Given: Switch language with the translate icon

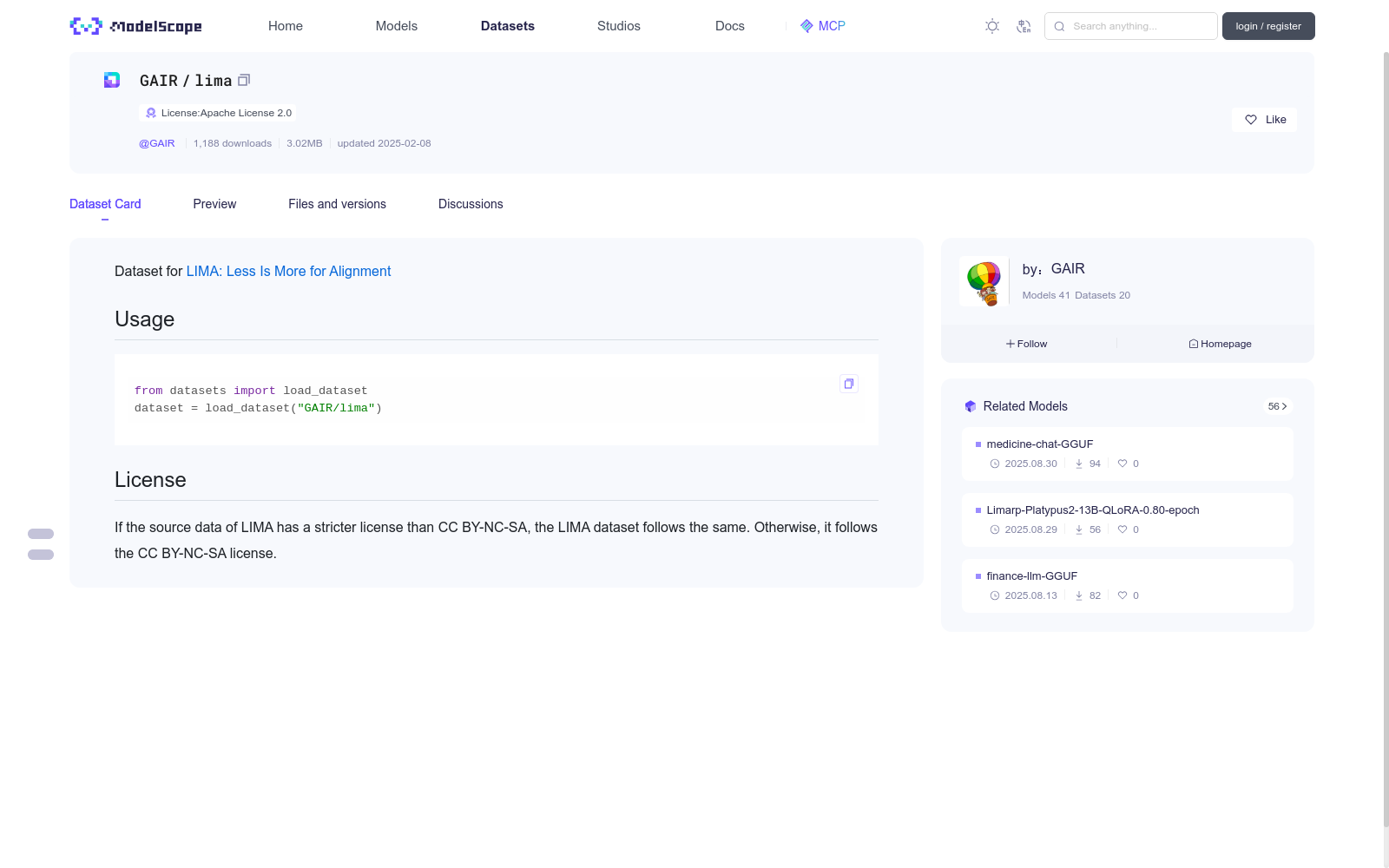Looking at the screenshot, I should click(1024, 26).
